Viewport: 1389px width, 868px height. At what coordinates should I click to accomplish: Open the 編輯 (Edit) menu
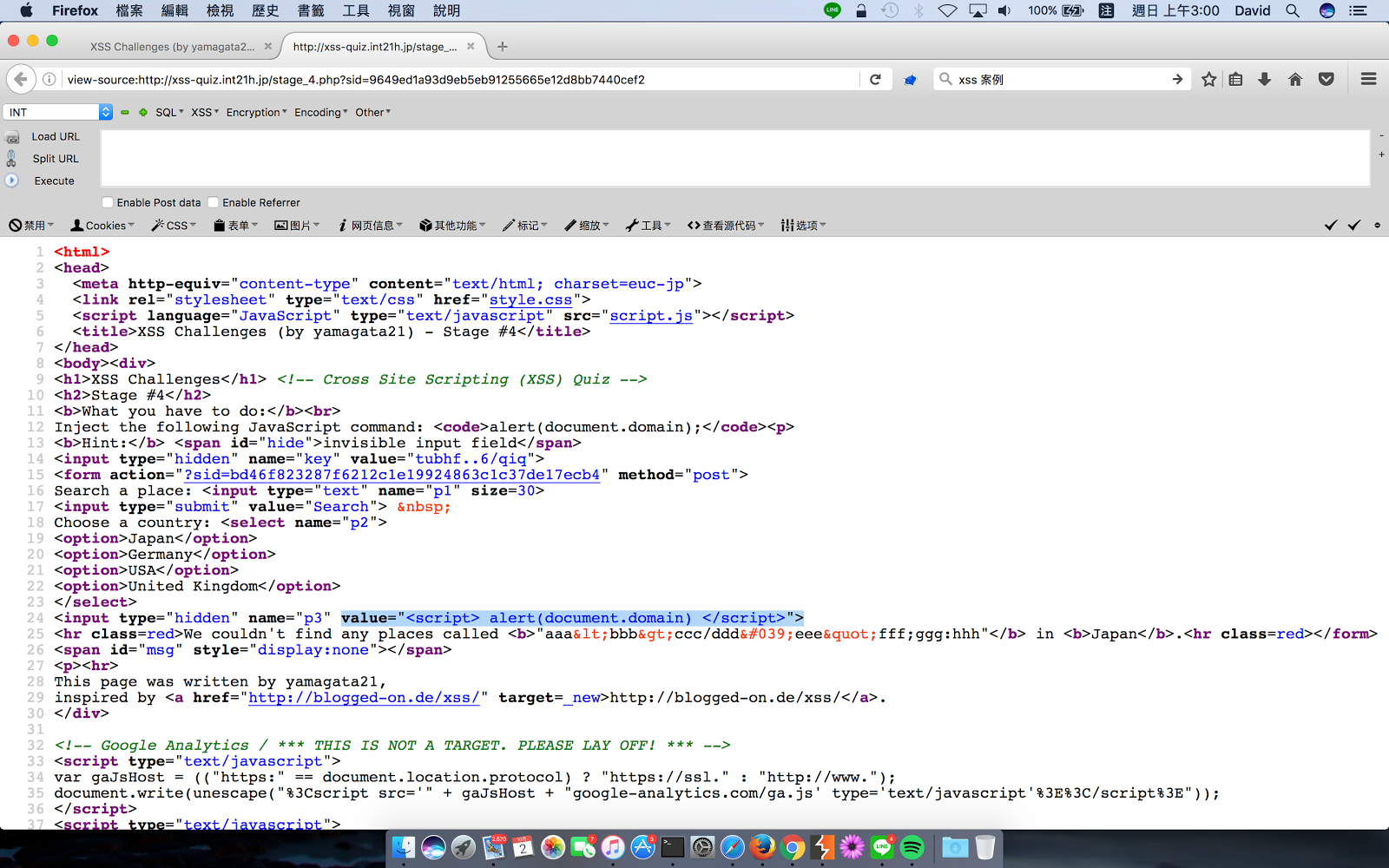[x=174, y=10]
